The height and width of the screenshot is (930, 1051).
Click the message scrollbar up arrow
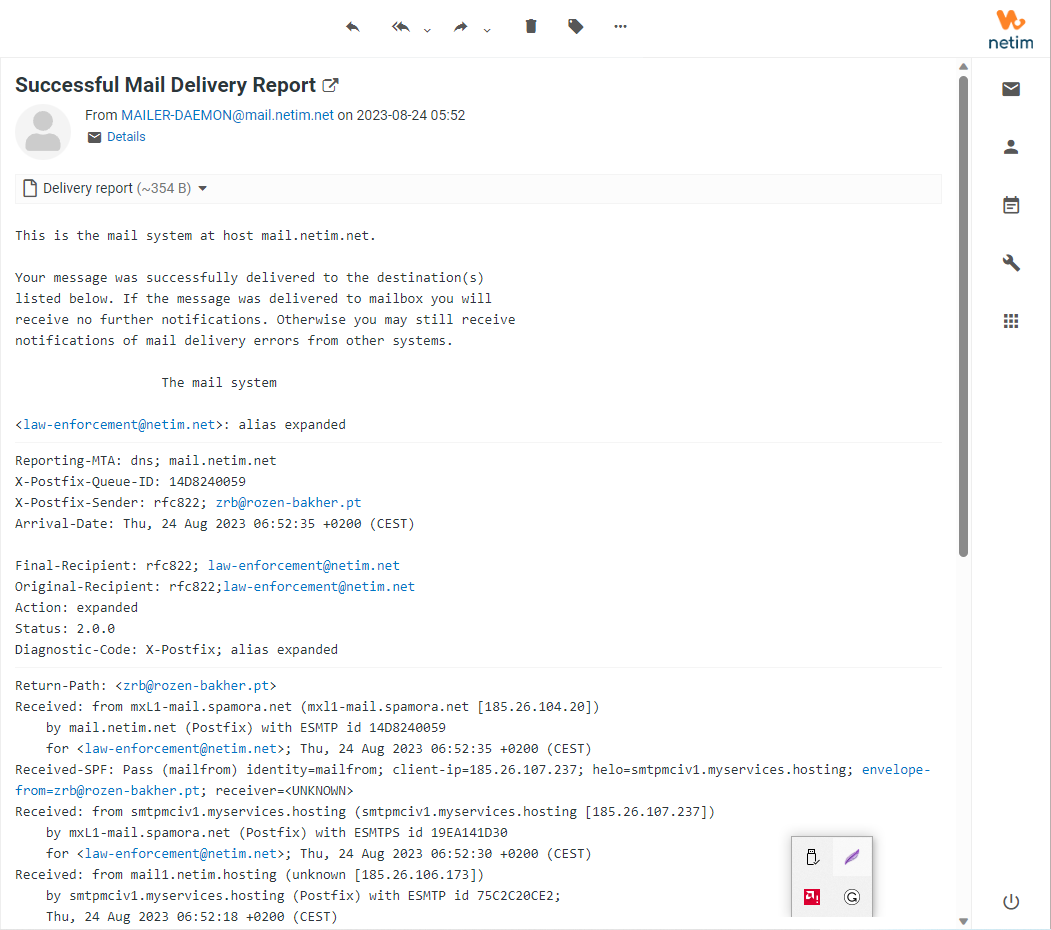(963, 66)
